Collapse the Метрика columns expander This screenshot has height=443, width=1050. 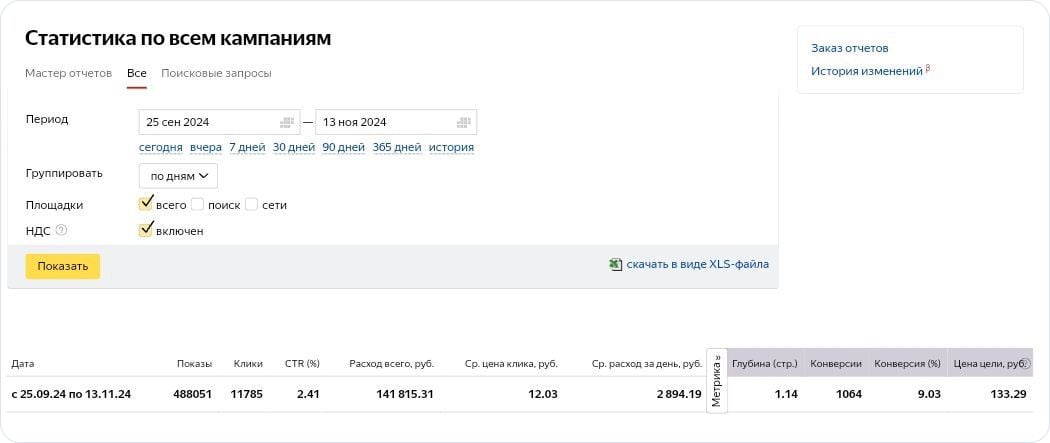716,380
